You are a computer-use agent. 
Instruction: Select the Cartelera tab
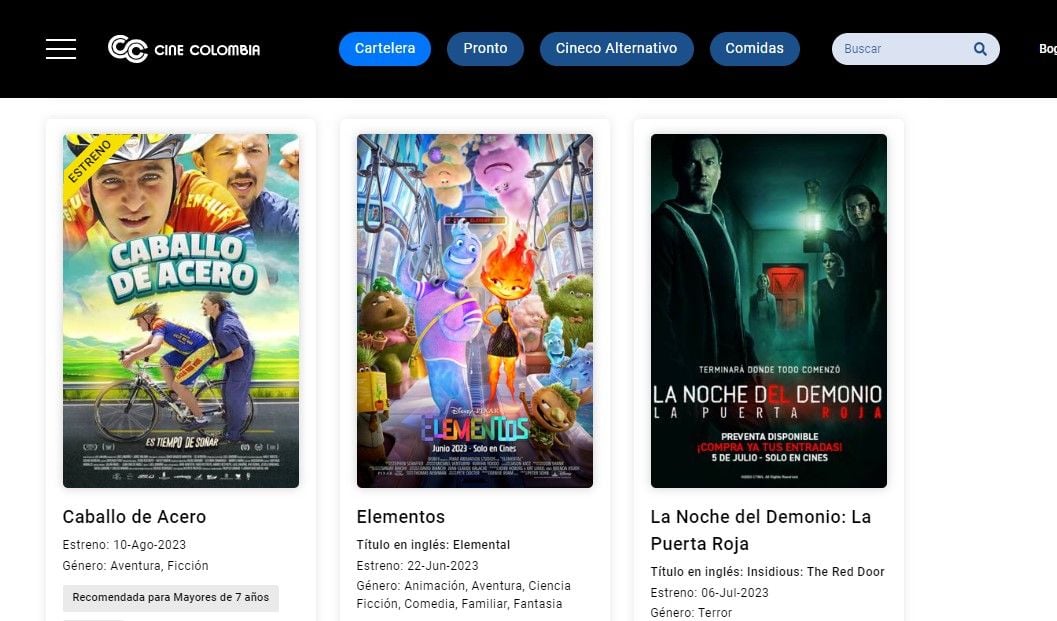click(384, 47)
